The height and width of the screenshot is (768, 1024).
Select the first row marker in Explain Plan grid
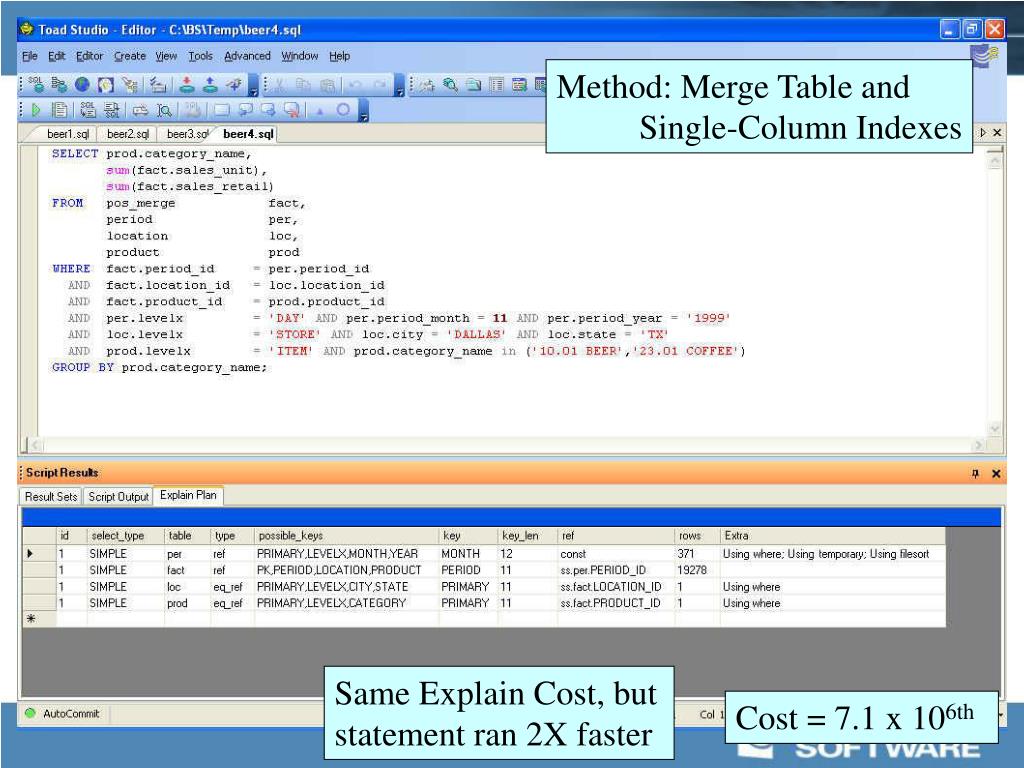32,553
